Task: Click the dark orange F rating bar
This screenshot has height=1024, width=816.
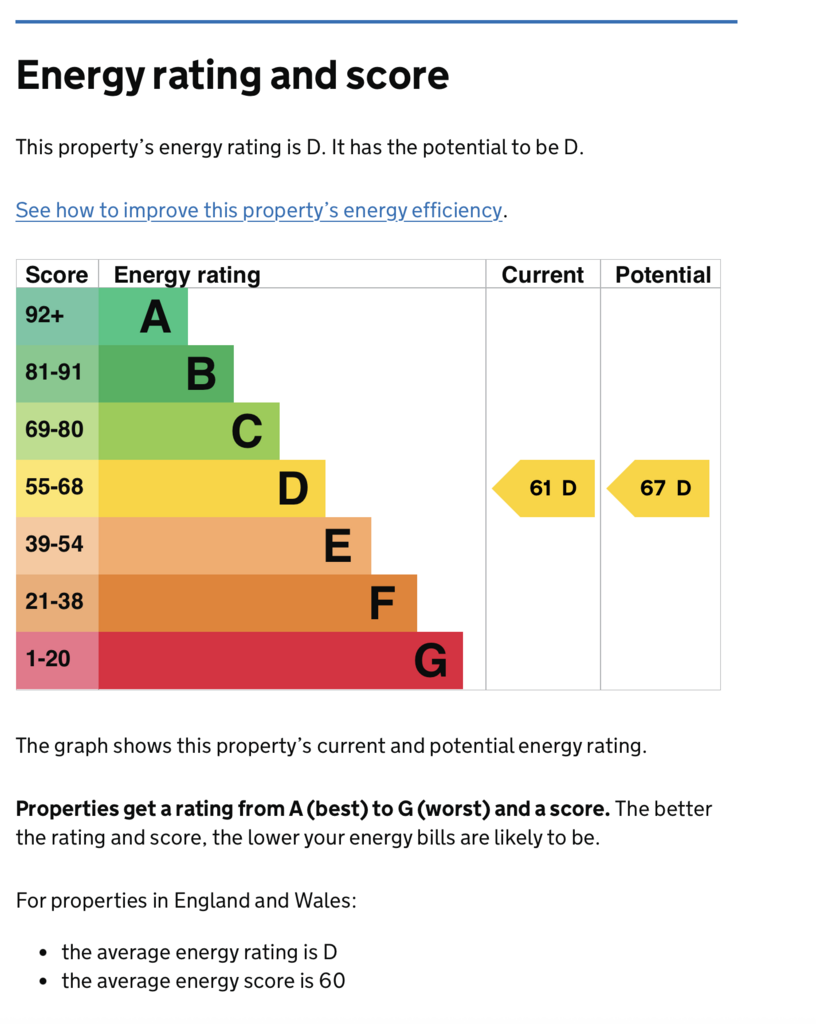Action: tap(258, 602)
